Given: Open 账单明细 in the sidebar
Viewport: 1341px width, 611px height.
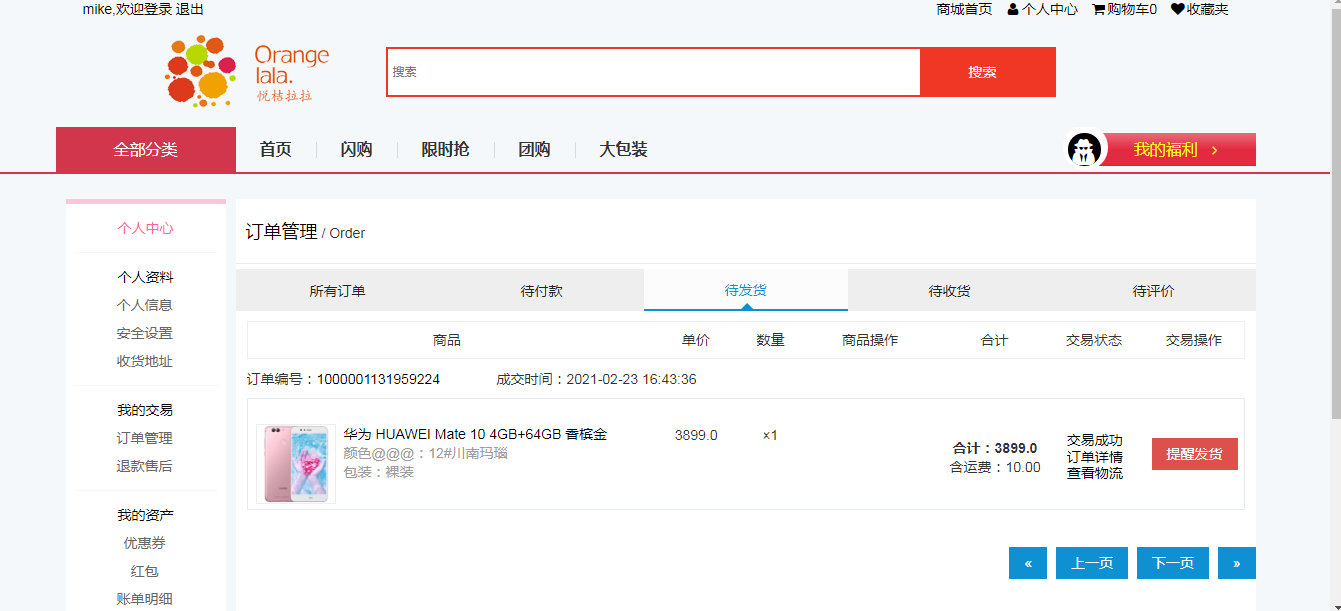Looking at the screenshot, I should click(x=145, y=599).
